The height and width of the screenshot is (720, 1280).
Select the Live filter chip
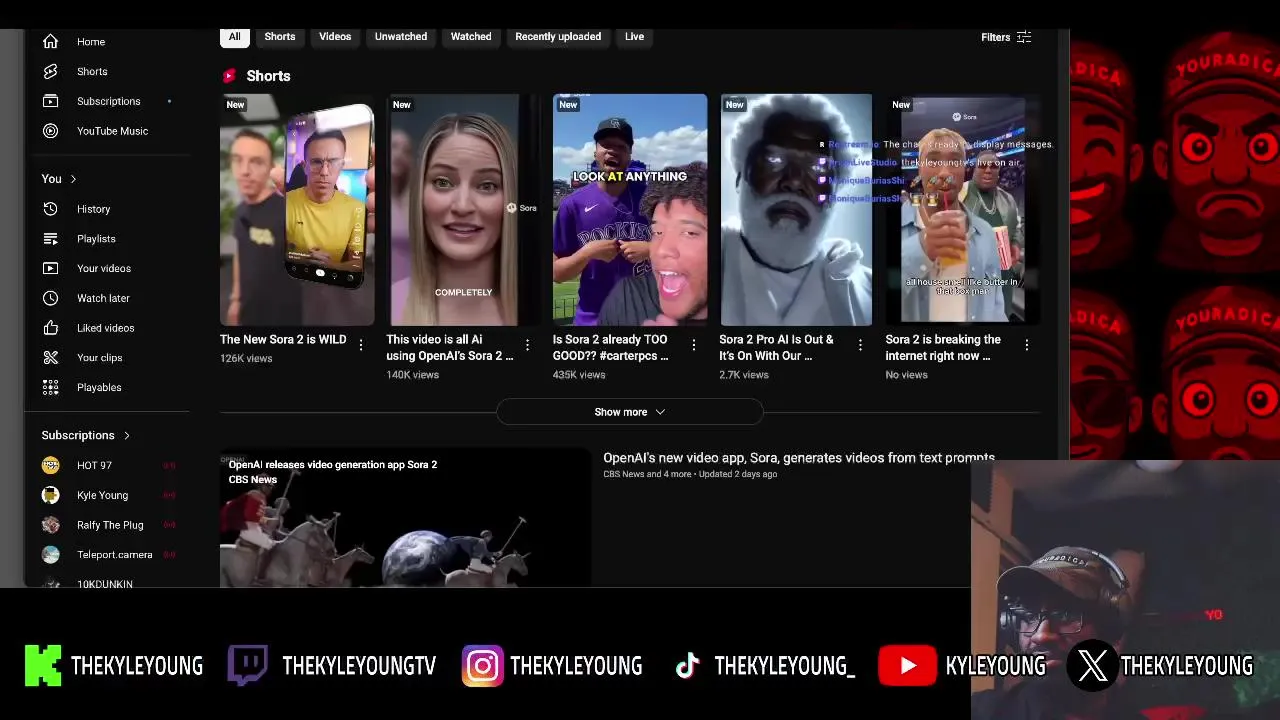tap(634, 37)
